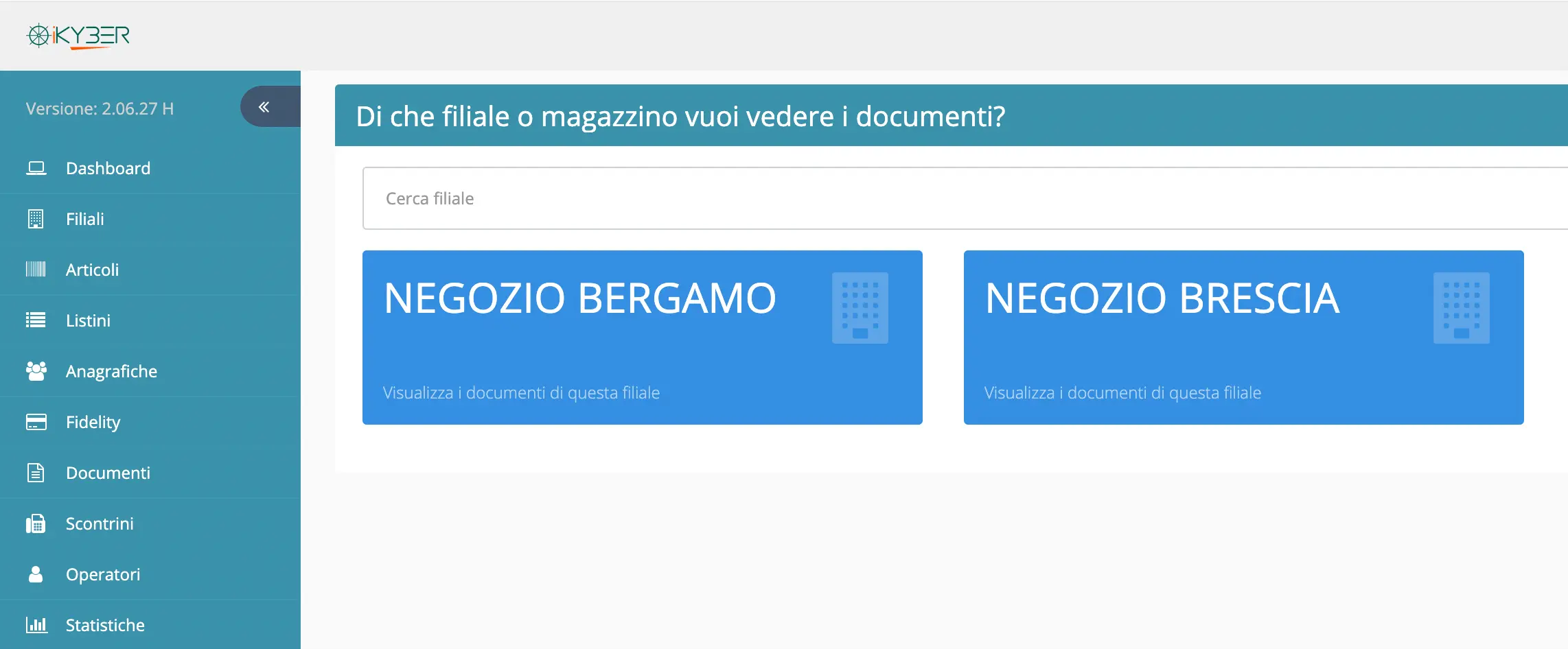Click the Dashboard laptop icon
1568x649 pixels.
coord(36,168)
